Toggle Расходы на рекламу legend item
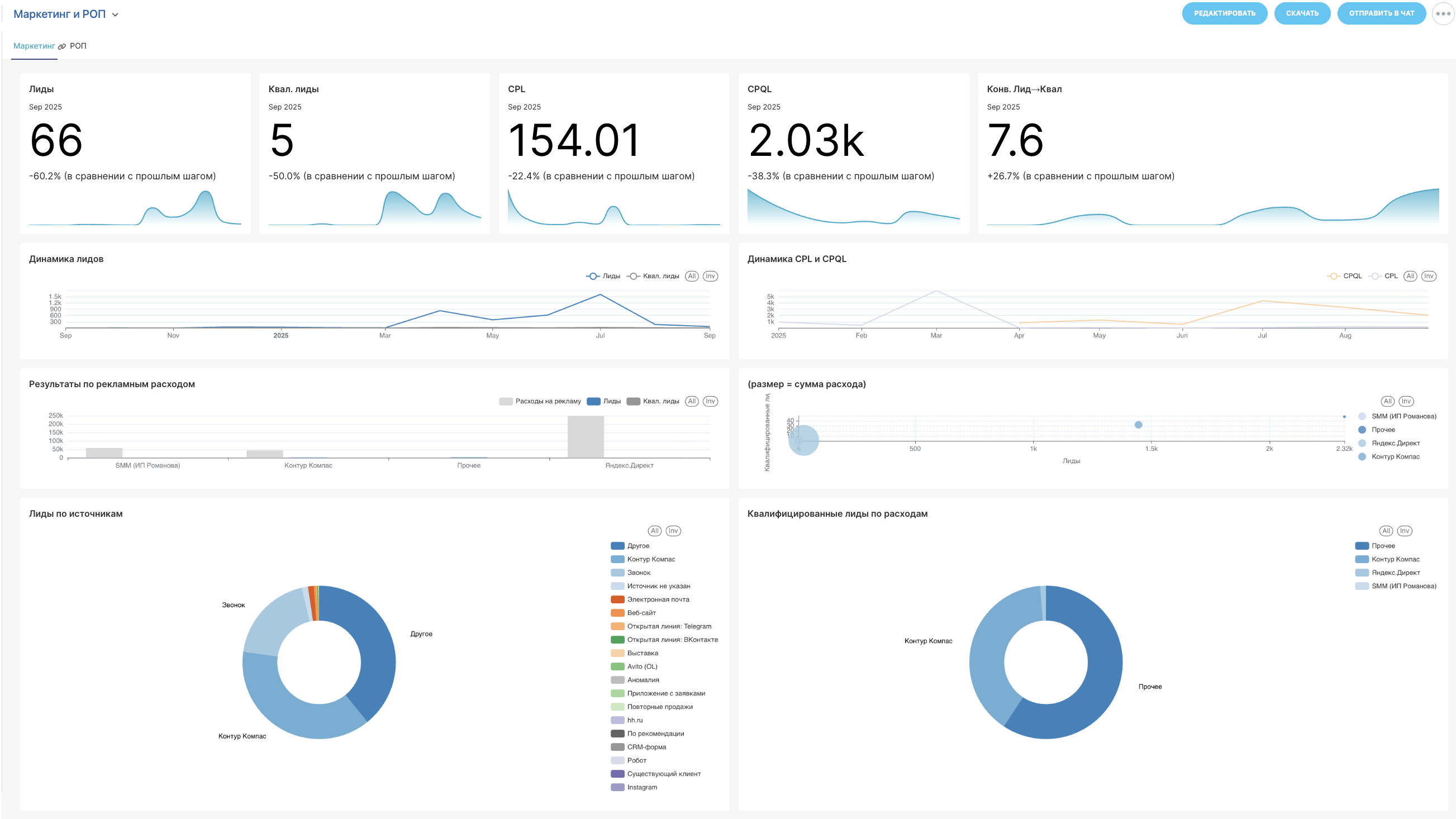 click(540, 401)
